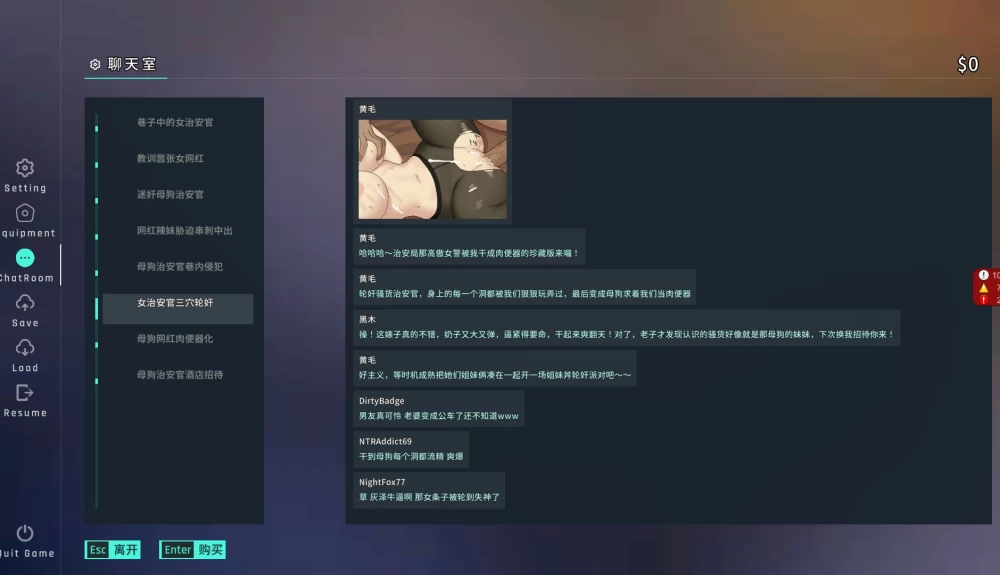Click the DirtyBadge chat message
Screen dimensions: 1000x575
tap(439, 409)
